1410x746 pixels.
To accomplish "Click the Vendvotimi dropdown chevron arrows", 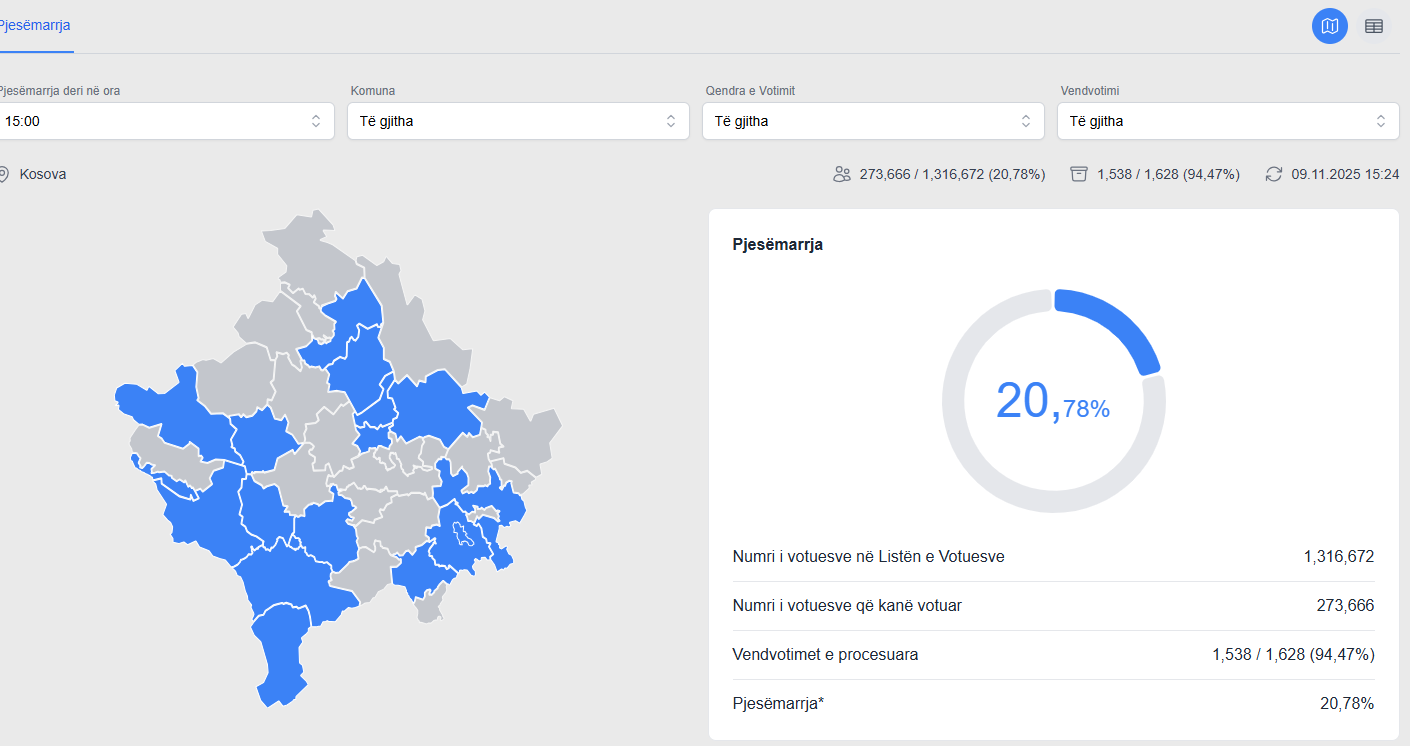I will (1380, 121).
